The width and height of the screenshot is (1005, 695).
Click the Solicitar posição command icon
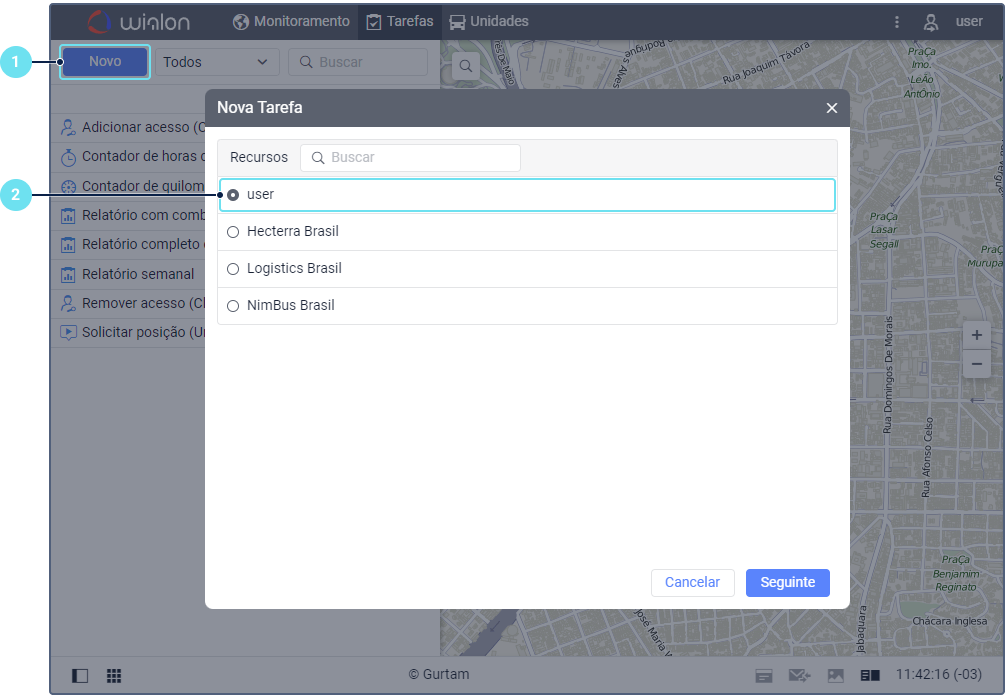pos(68,333)
